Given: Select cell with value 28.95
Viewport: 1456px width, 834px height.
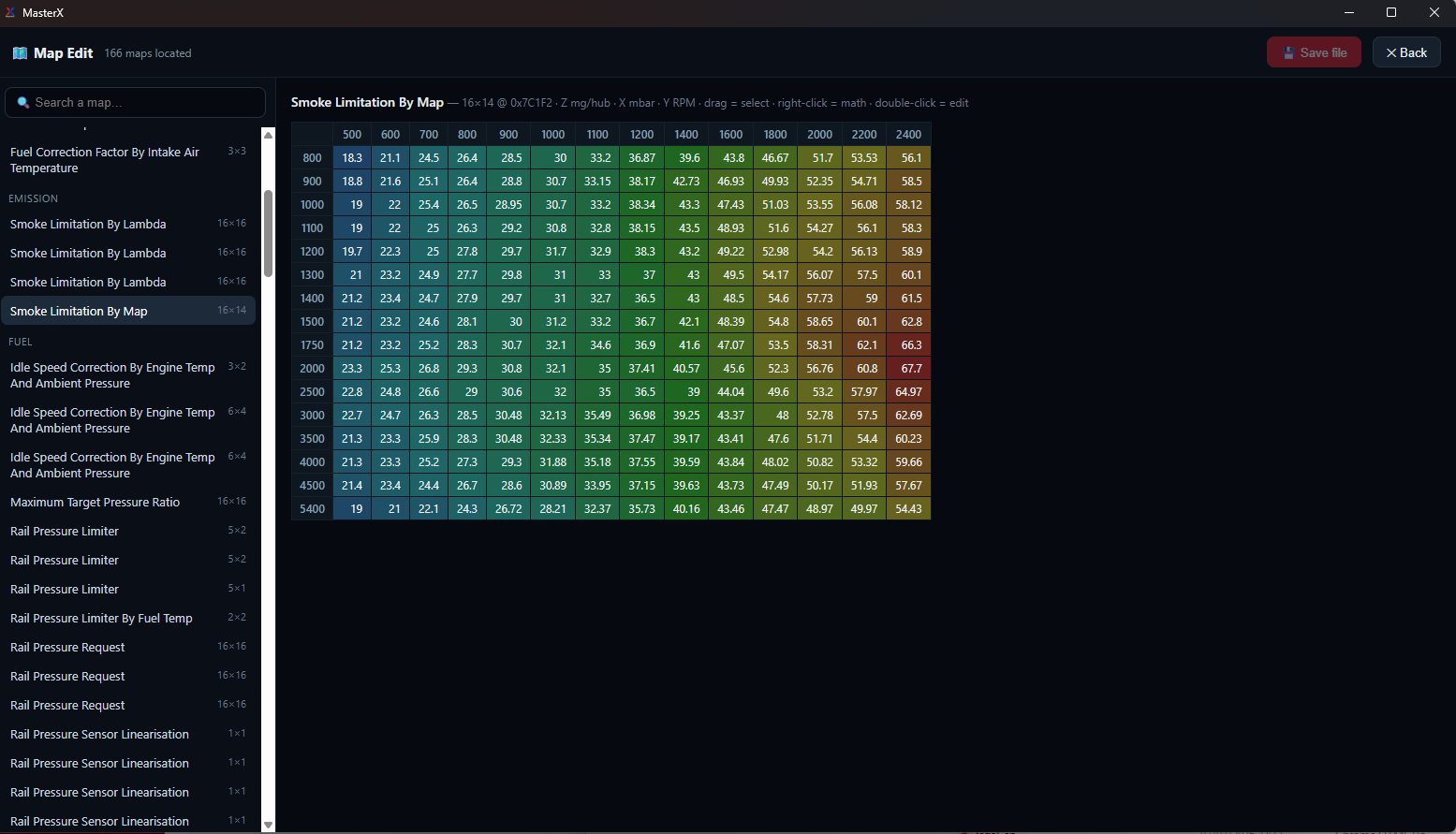Looking at the screenshot, I should [x=508, y=205].
